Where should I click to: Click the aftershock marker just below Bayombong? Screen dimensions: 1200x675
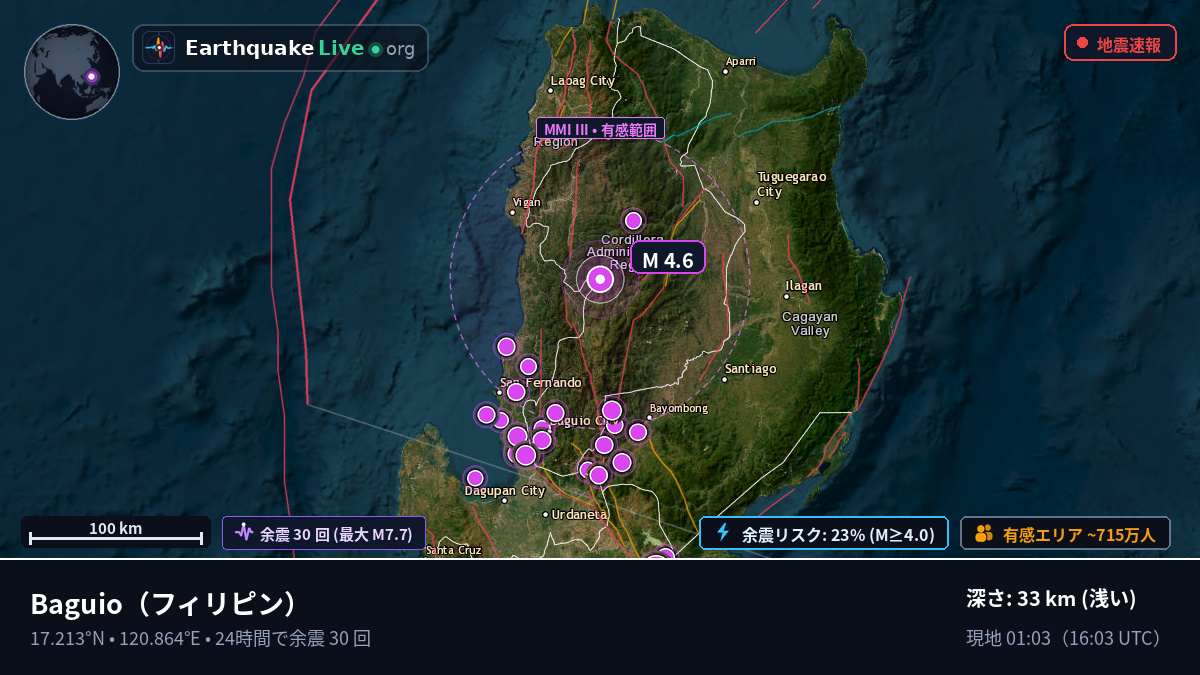tap(637, 432)
